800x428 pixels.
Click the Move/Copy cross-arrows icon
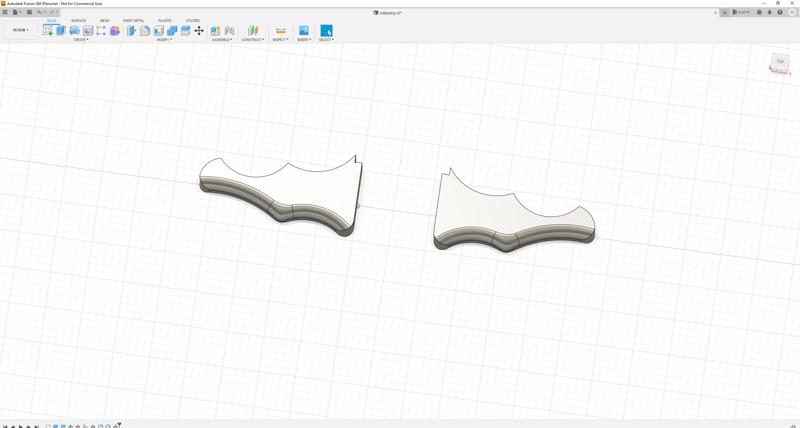(199, 31)
